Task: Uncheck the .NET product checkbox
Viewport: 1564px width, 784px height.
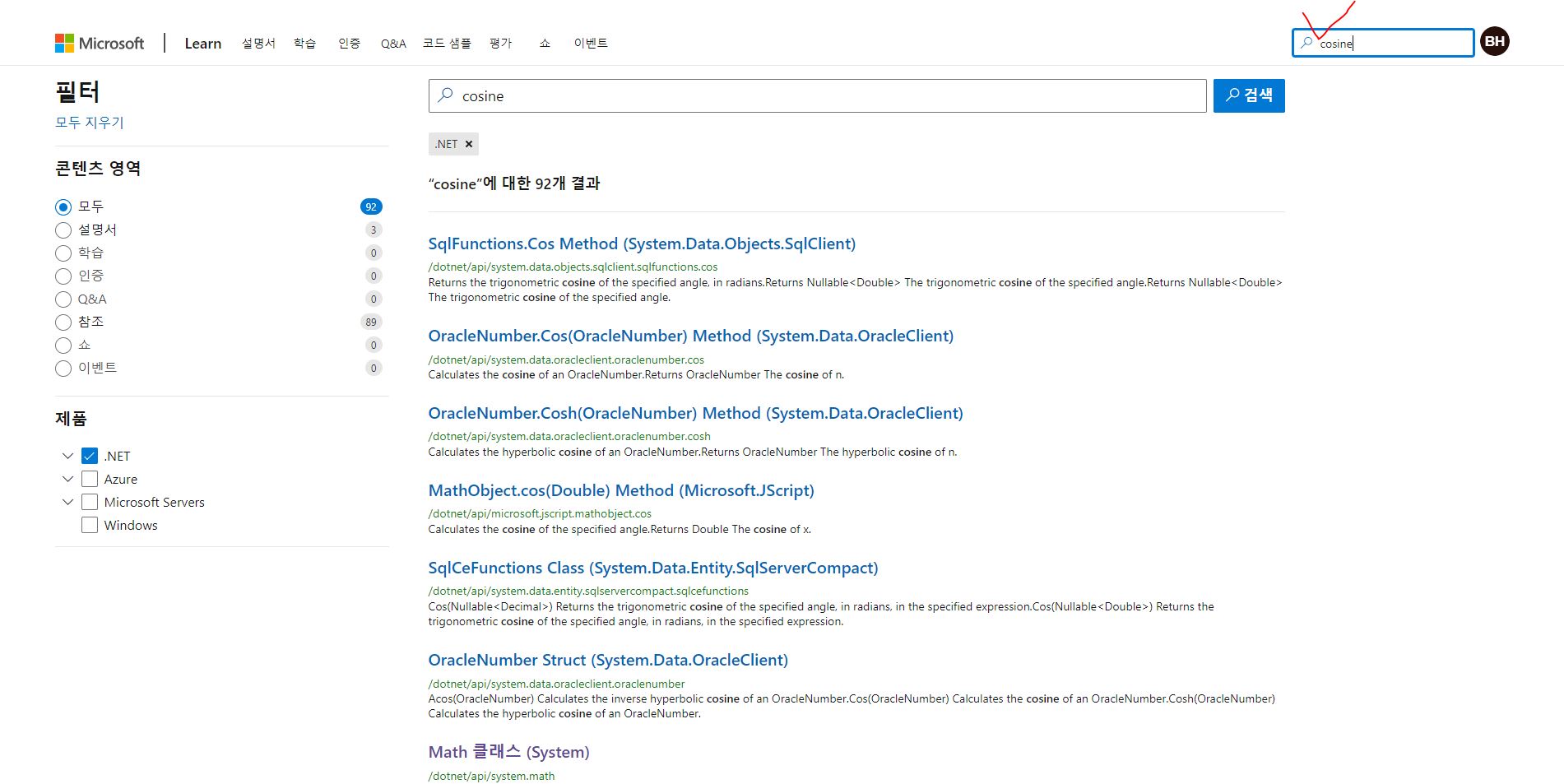Action: pyautogui.click(x=90, y=456)
